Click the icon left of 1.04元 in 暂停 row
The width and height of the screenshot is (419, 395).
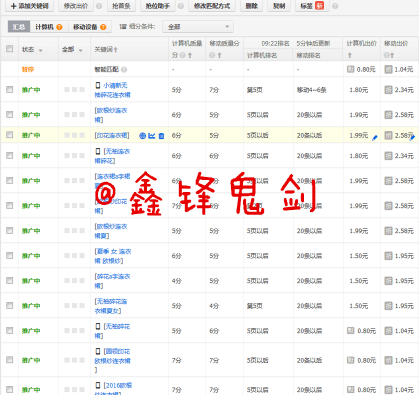(x=388, y=69)
